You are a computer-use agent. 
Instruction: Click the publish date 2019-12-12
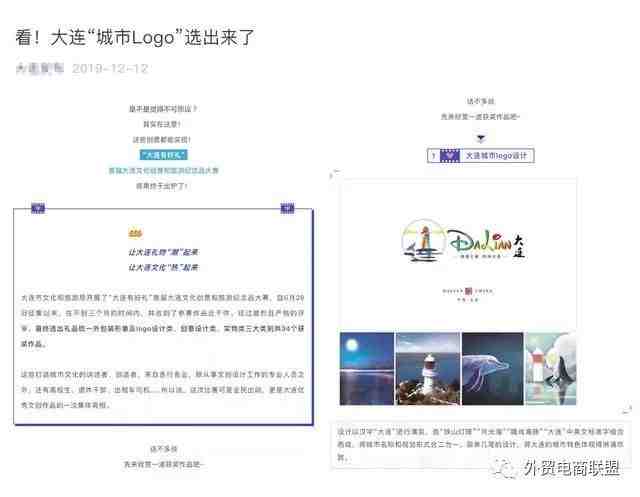110,68
